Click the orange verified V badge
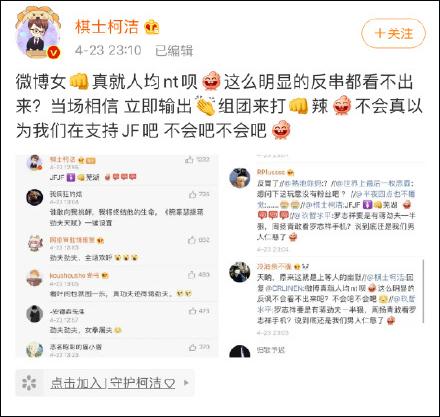Image resolution: width=440 pixels, height=417 pixels. (x=54, y=52)
